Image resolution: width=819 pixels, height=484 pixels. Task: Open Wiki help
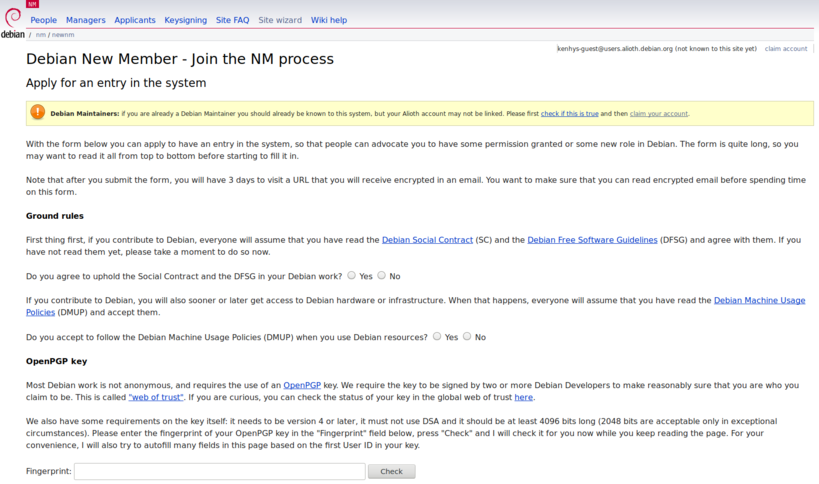pyautogui.click(x=329, y=20)
